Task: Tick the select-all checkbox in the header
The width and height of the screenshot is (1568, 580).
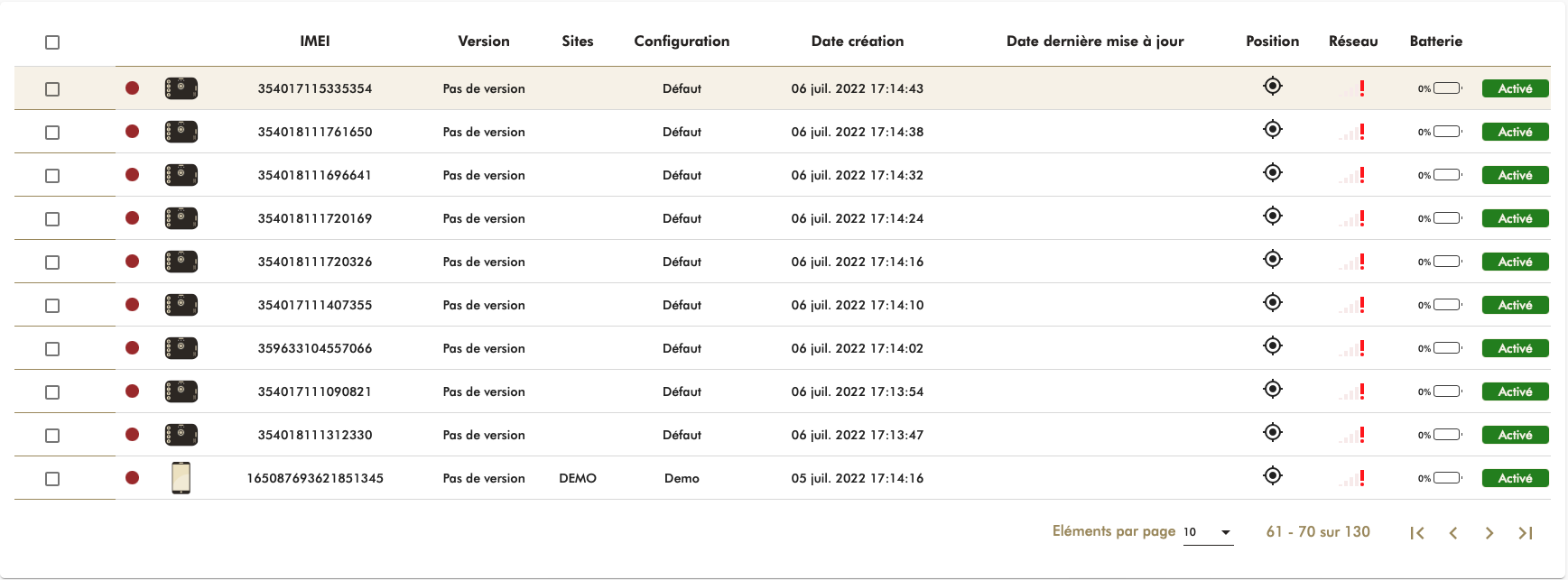Action: pos(52,42)
